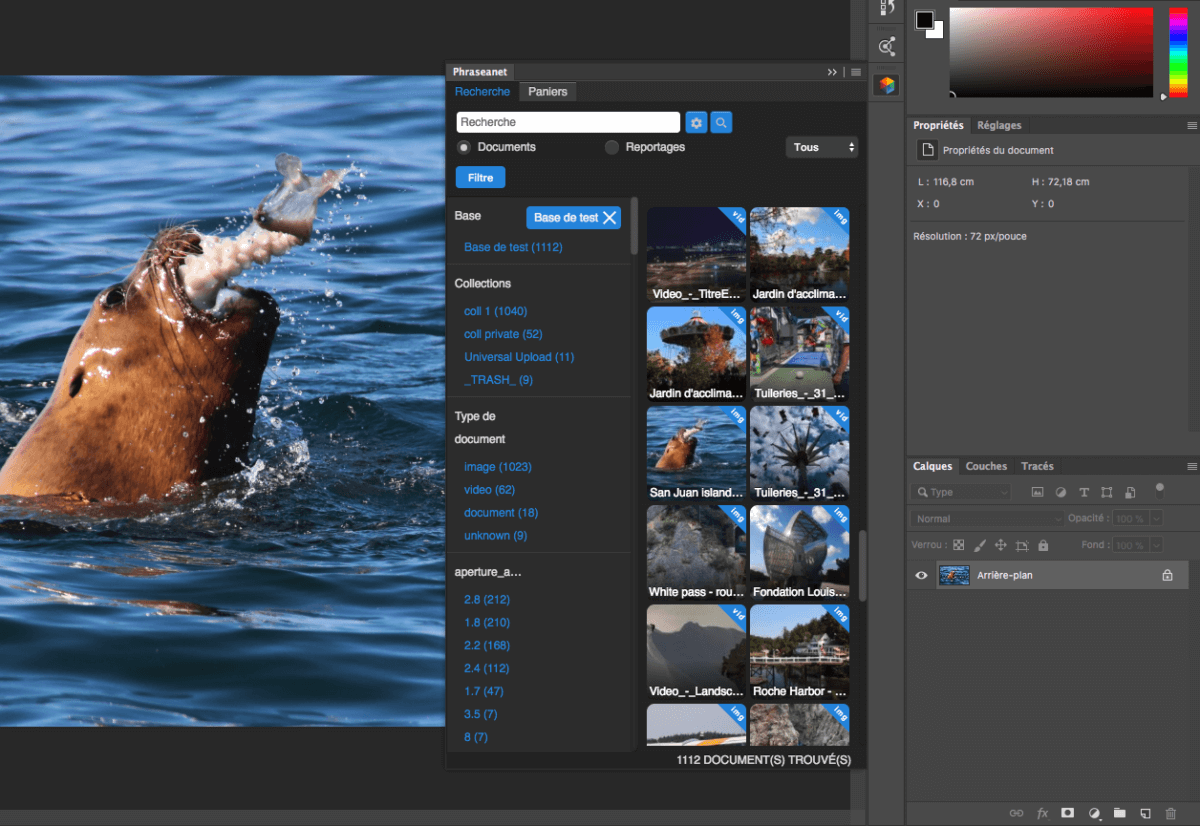Switch search to Reportages
This screenshot has height=826, width=1200.
pyautogui.click(x=610, y=146)
